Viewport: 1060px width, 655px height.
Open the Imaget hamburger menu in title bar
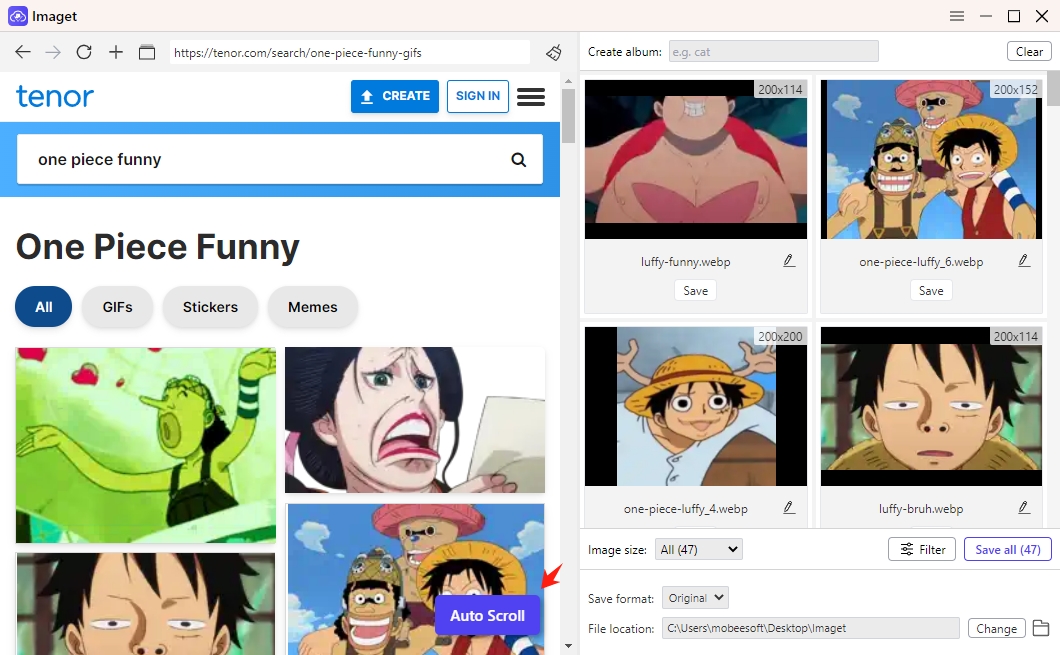pyautogui.click(x=957, y=16)
